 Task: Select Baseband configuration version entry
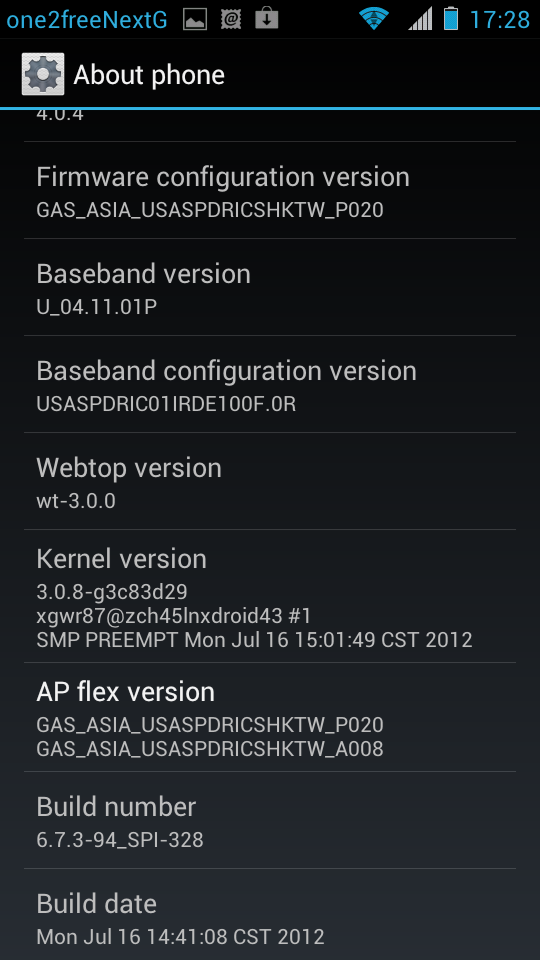[x=270, y=384]
